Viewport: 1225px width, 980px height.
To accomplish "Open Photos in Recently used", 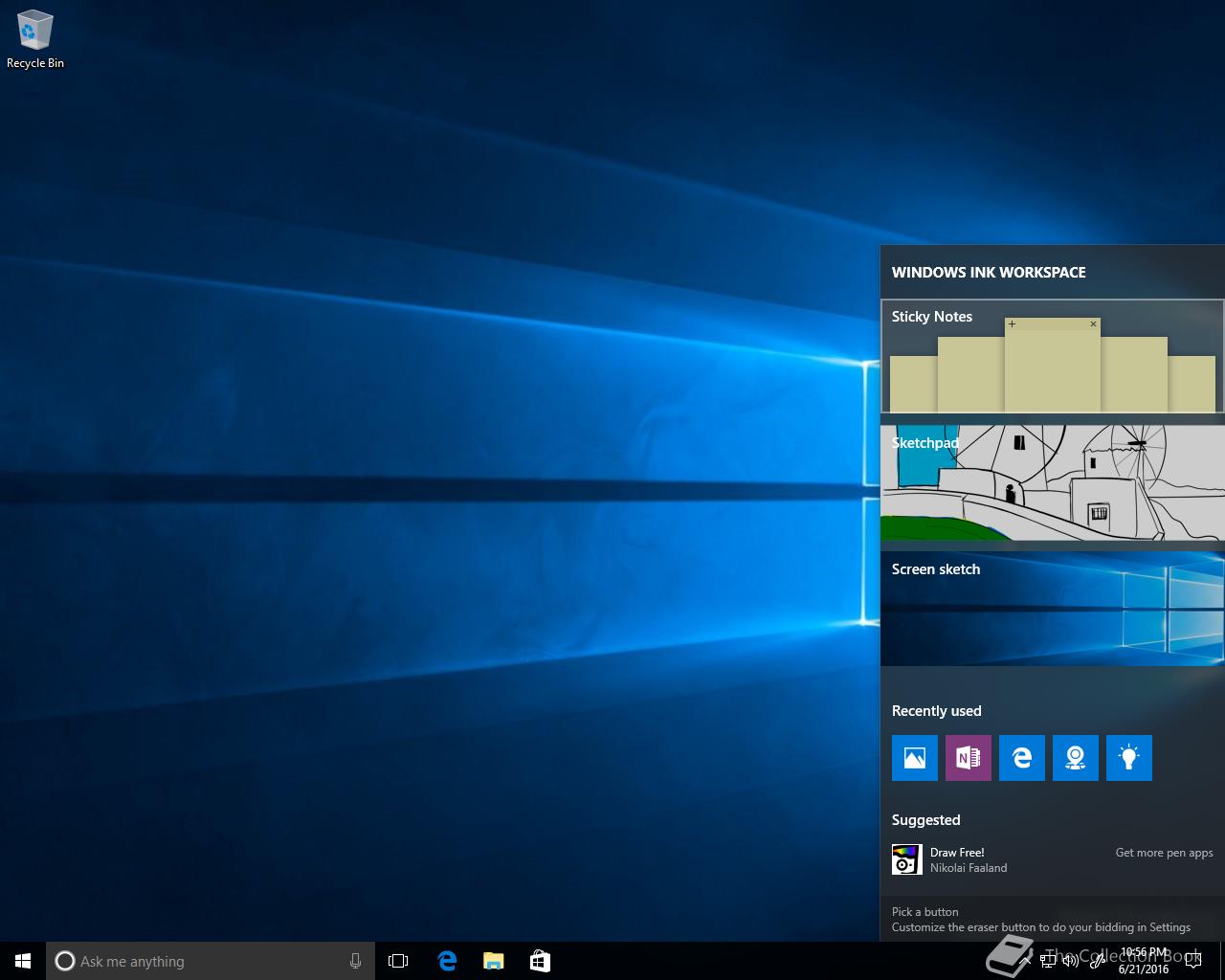I will [915, 758].
